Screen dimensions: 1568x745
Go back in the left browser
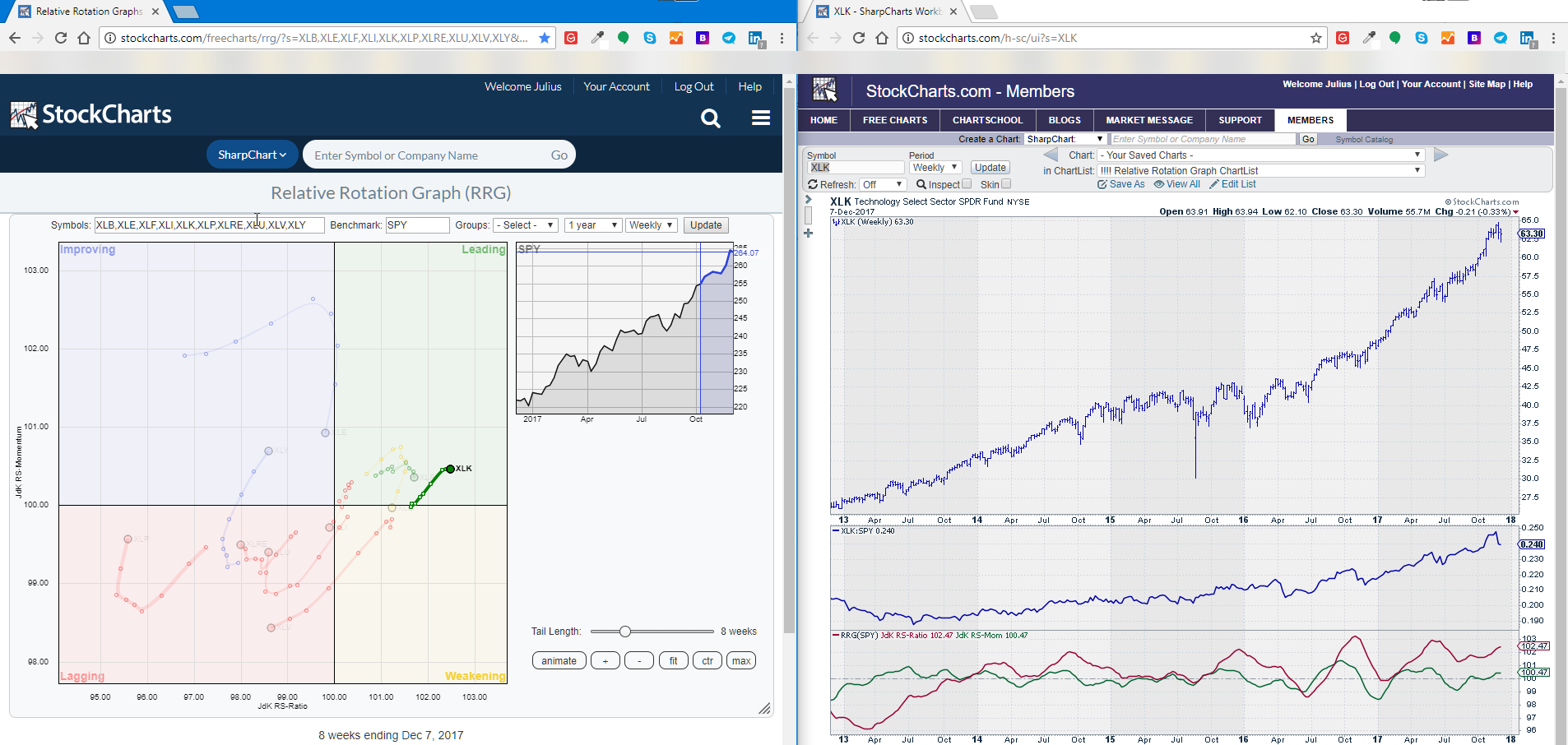pyautogui.click(x=15, y=38)
